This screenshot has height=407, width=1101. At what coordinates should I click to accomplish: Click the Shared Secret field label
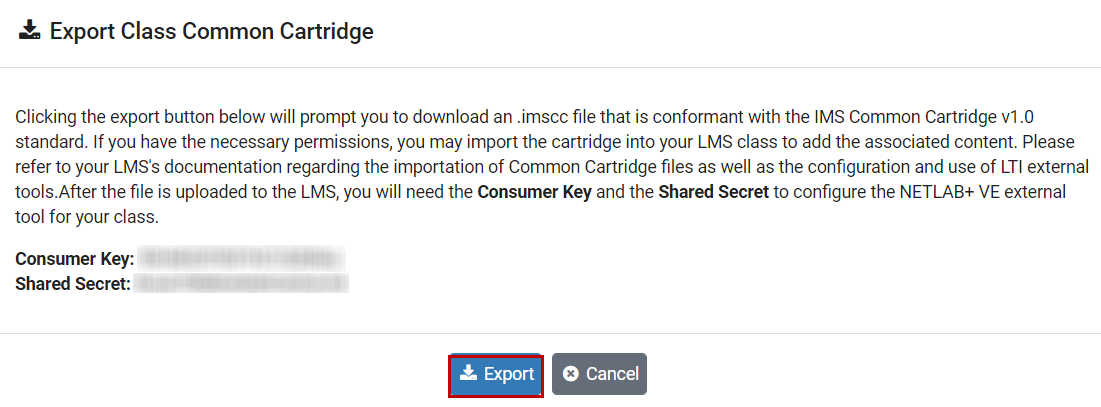coord(73,284)
